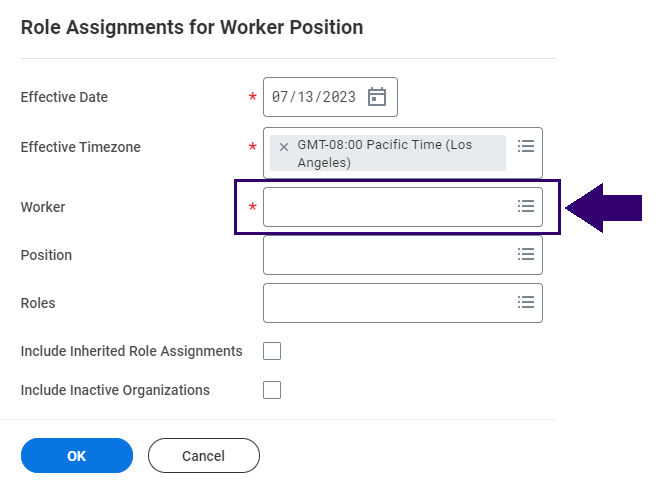661x485 pixels.
Task: Check the Include Inactive Organizations box
Action: pyautogui.click(x=272, y=390)
